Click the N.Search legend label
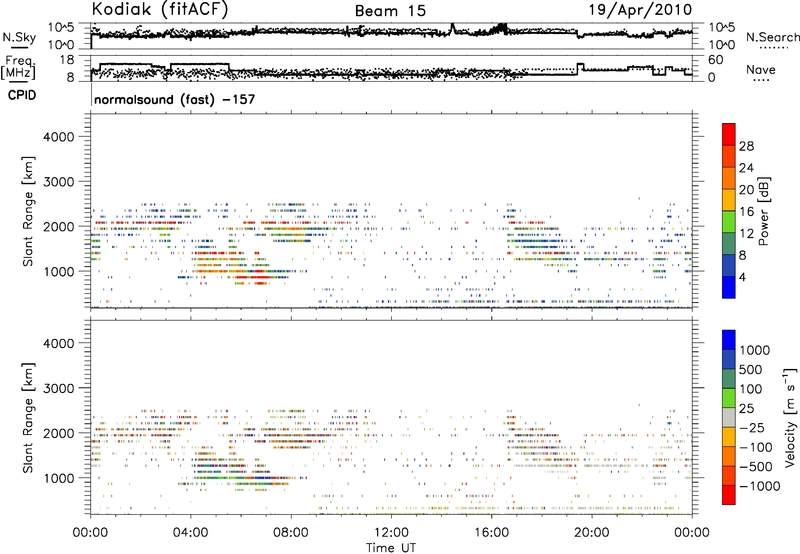 tap(772, 37)
